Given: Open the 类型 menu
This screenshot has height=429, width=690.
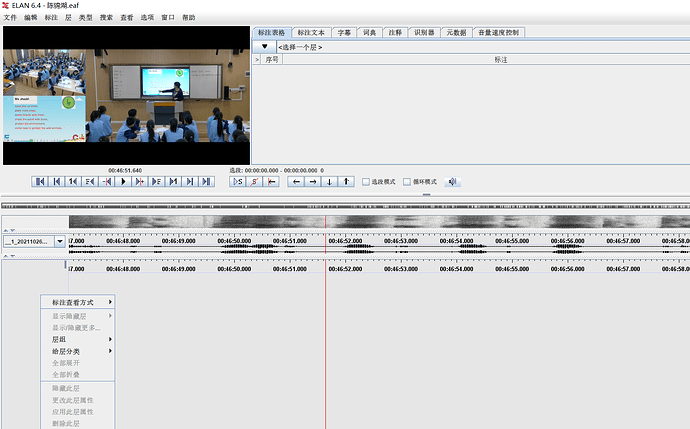Looking at the screenshot, I should (85, 18).
